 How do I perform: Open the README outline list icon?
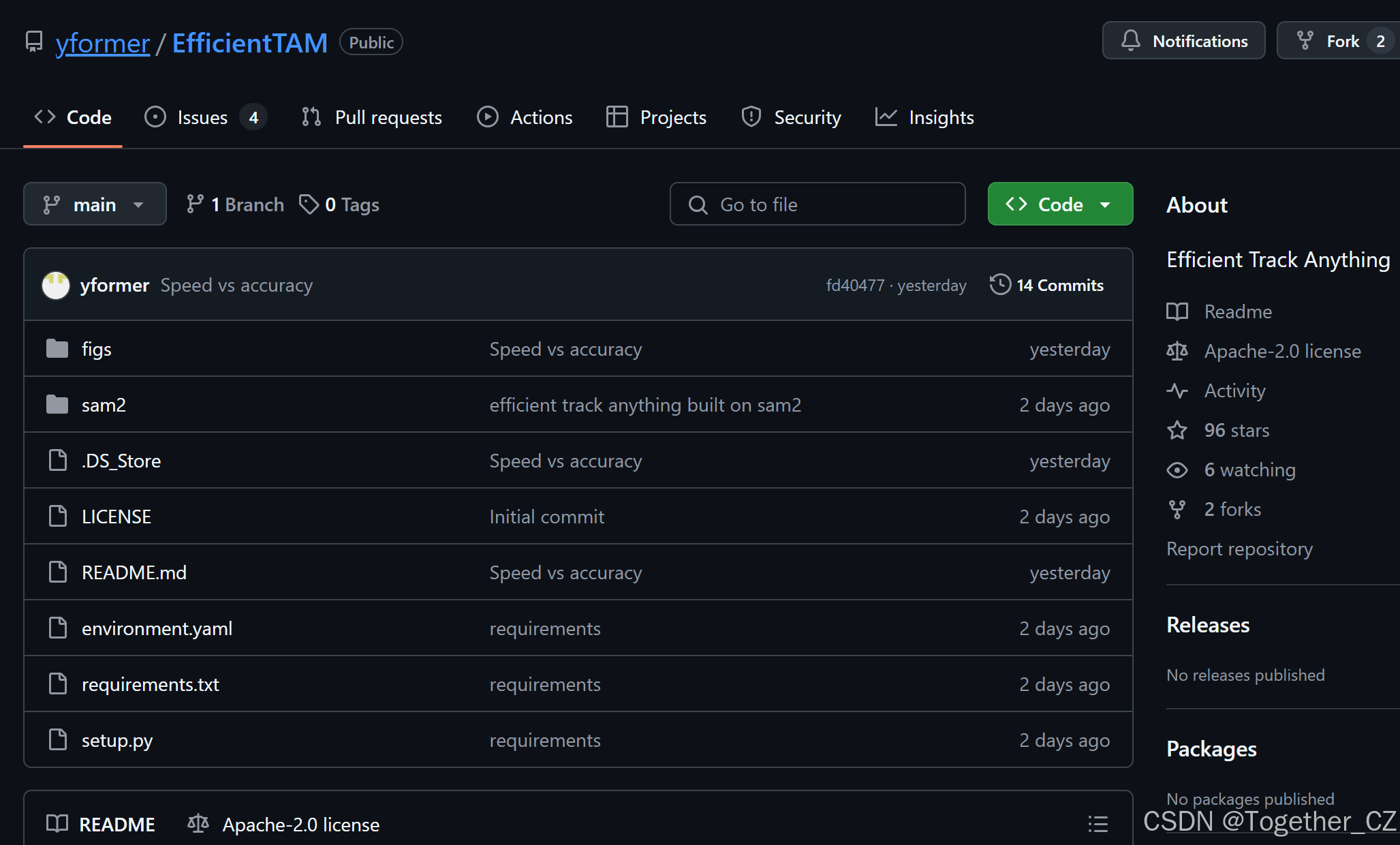[1098, 824]
